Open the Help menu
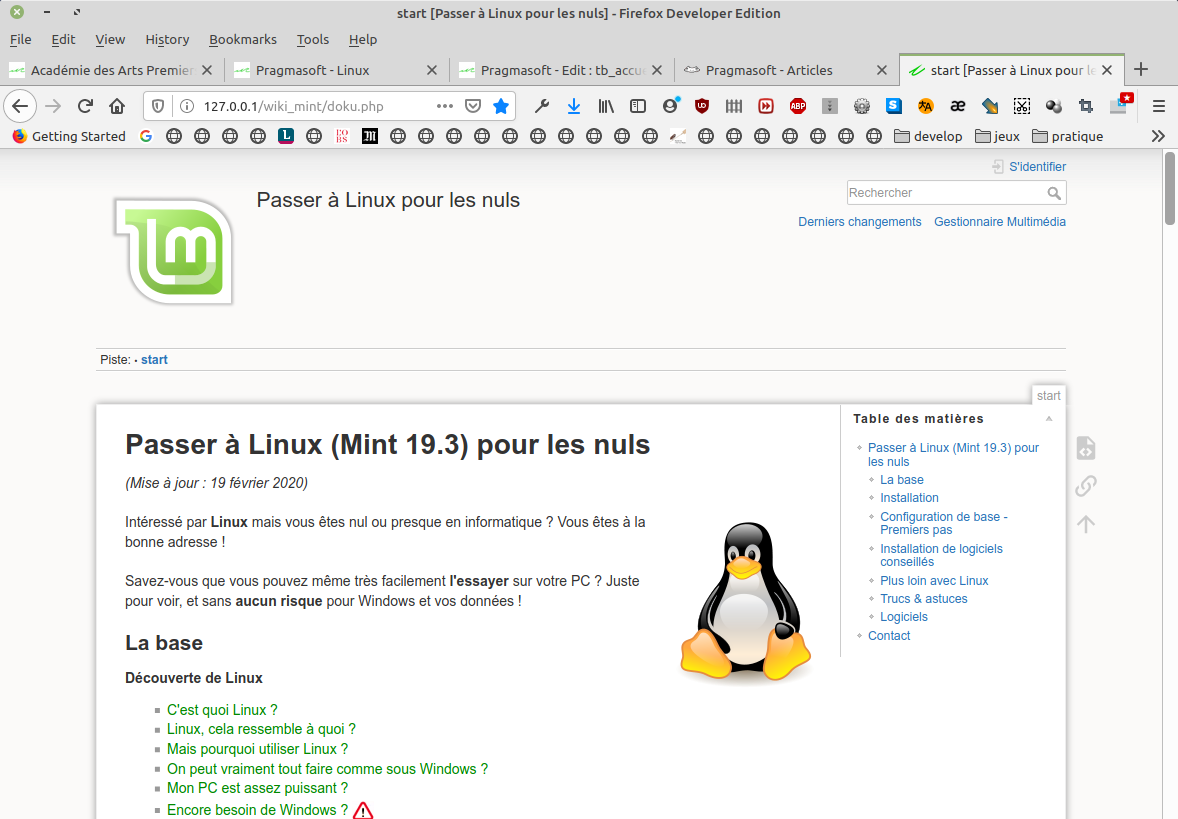 tap(363, 40)
